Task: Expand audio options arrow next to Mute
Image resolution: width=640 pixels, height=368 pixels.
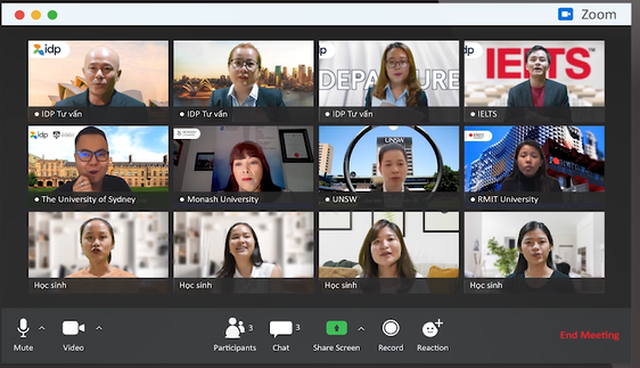Action: tap(42, 328)
